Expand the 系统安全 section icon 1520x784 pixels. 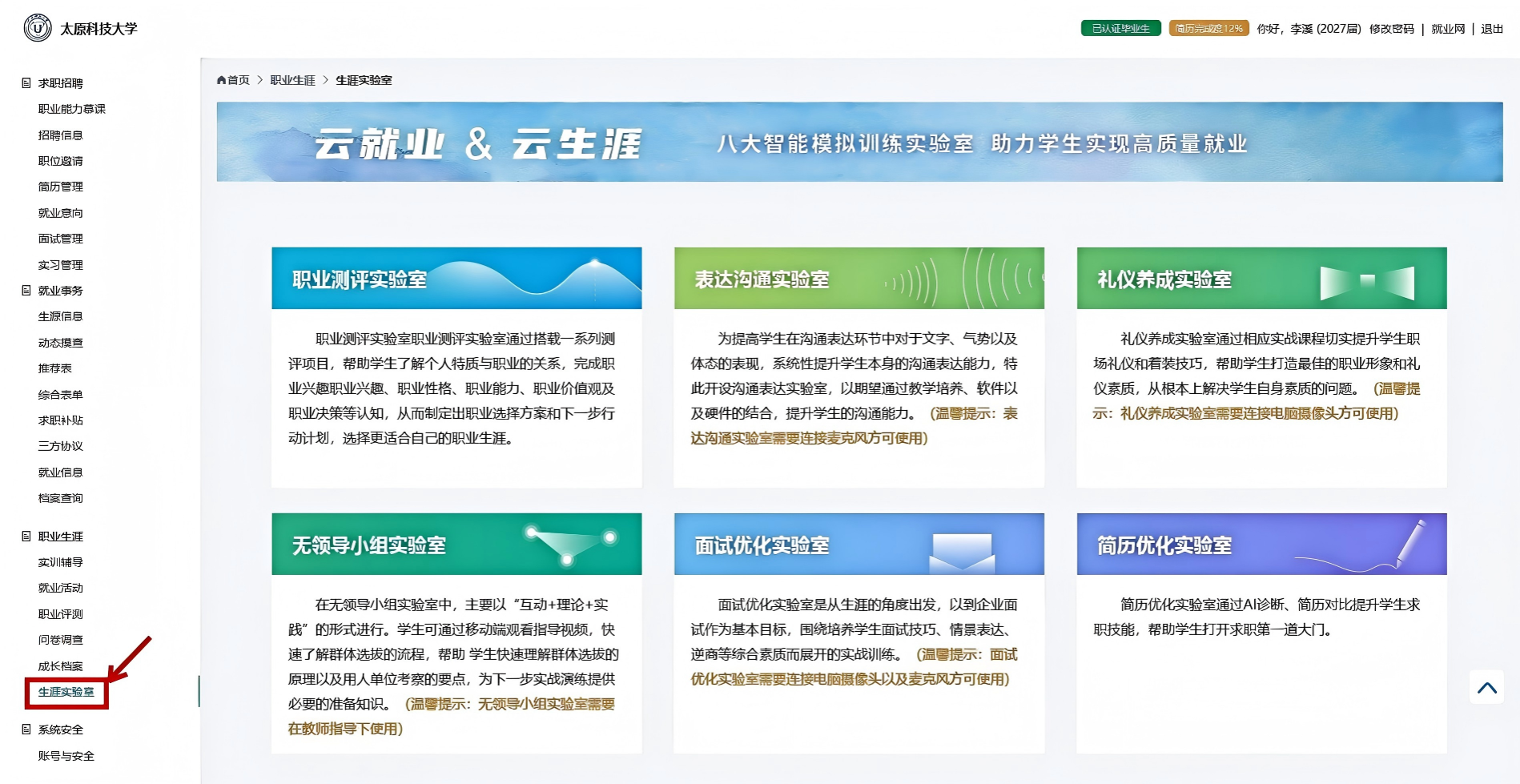coord(26,730)
